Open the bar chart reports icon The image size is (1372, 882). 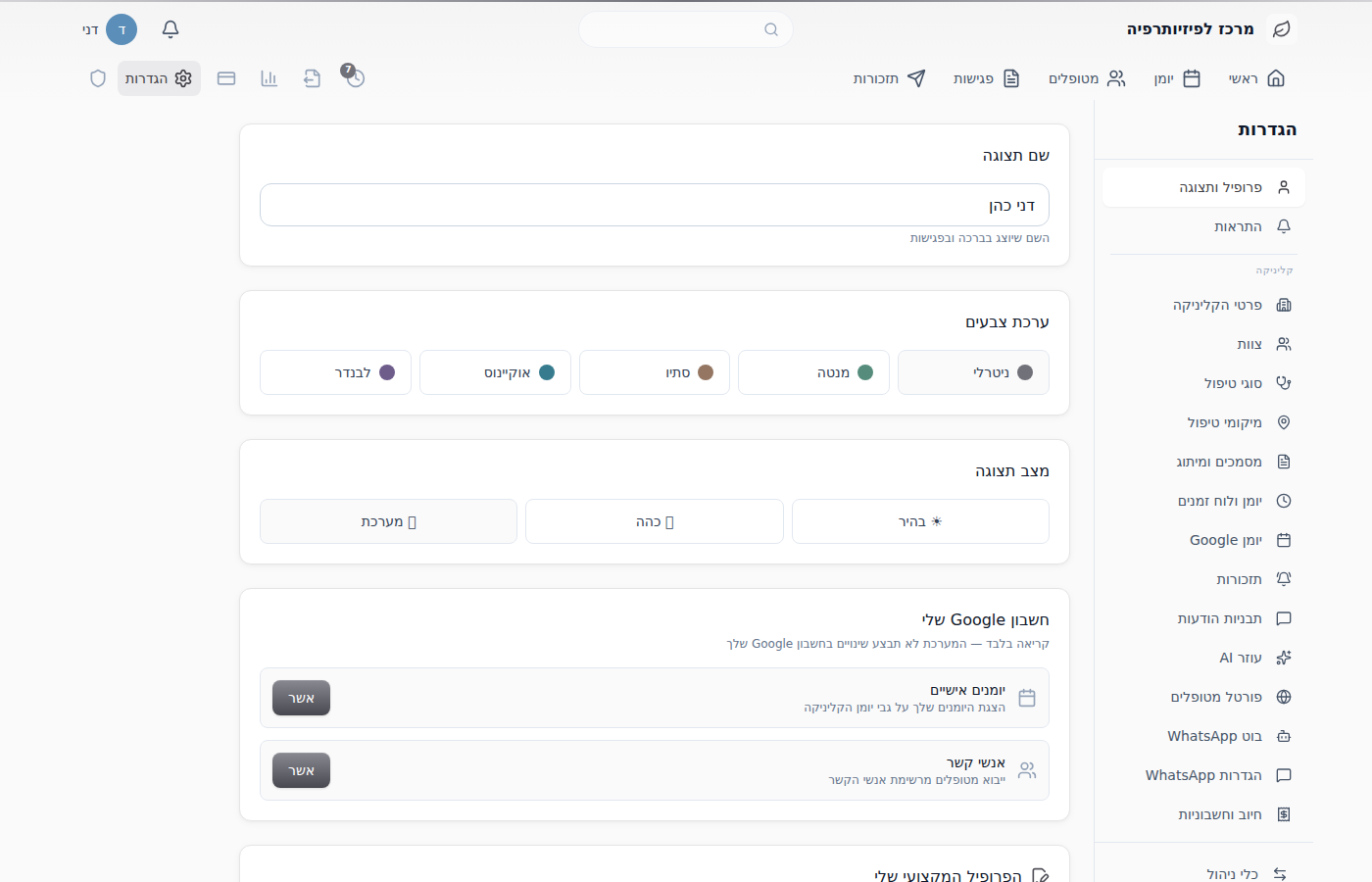click(269, 78)
